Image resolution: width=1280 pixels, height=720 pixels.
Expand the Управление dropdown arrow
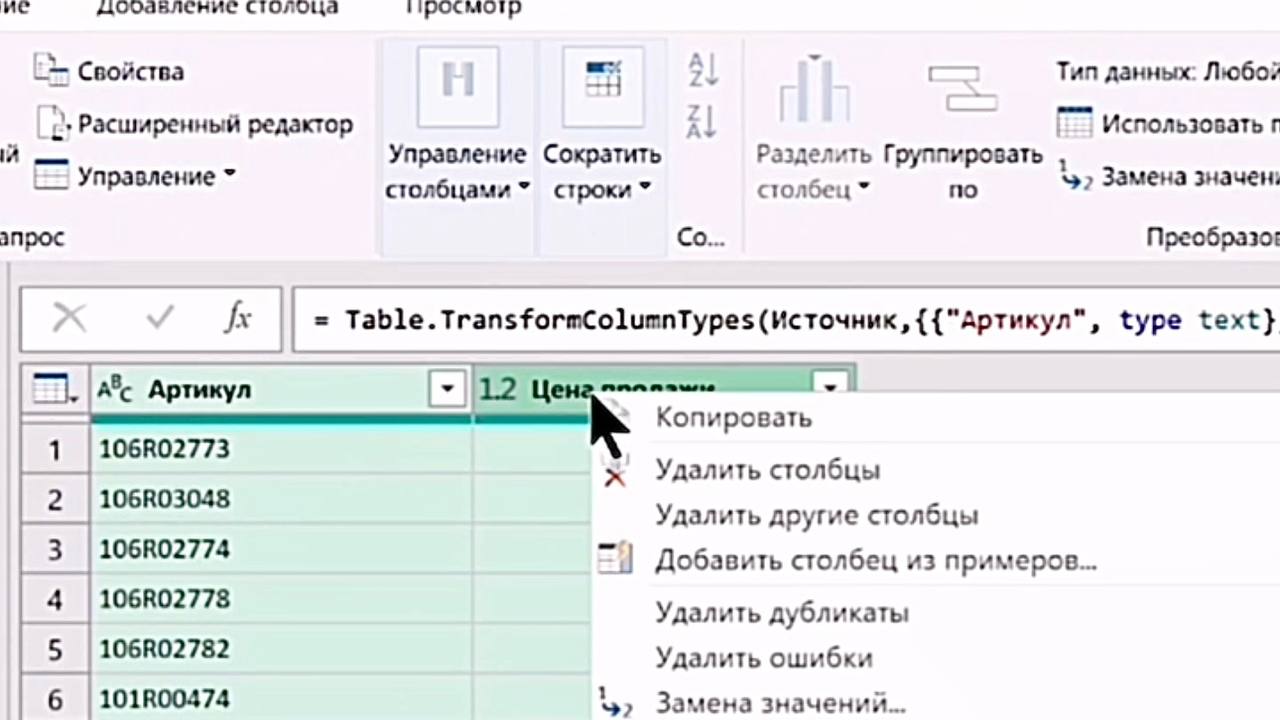coord(229,175)
